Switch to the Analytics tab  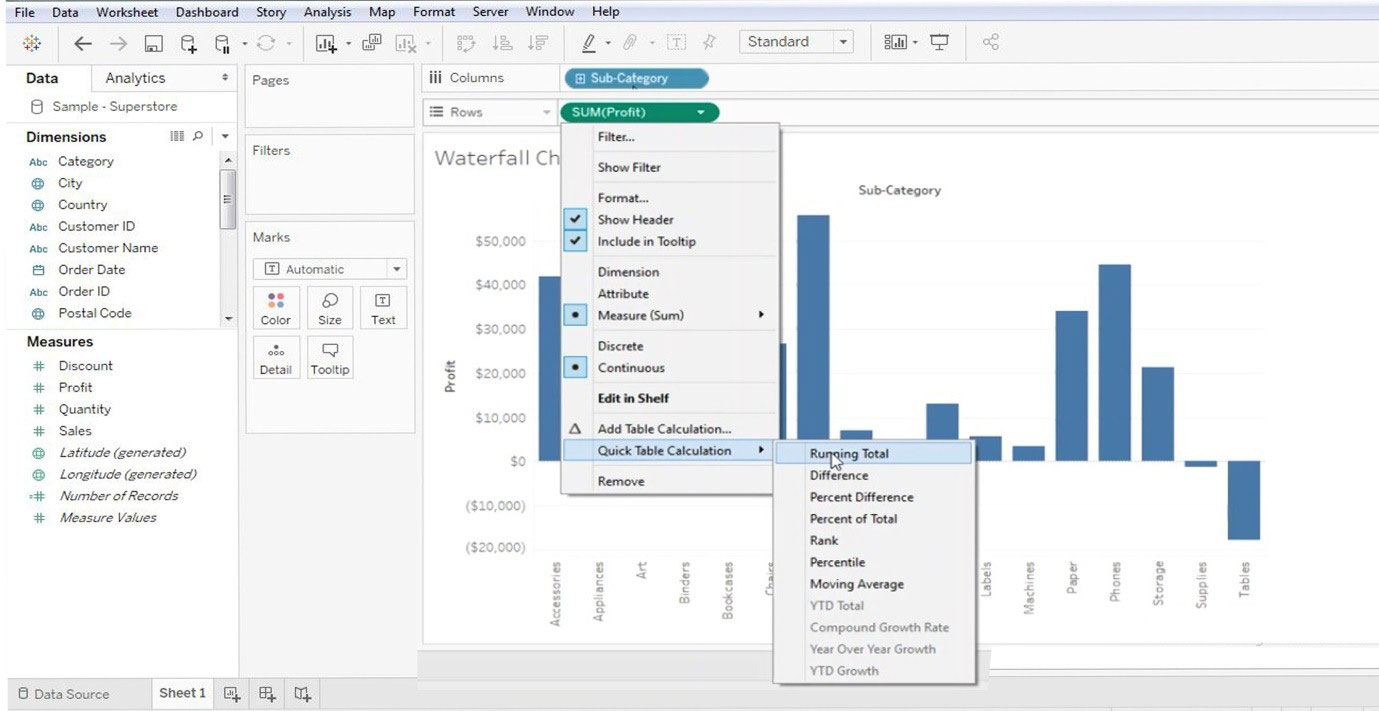[134, 77]
